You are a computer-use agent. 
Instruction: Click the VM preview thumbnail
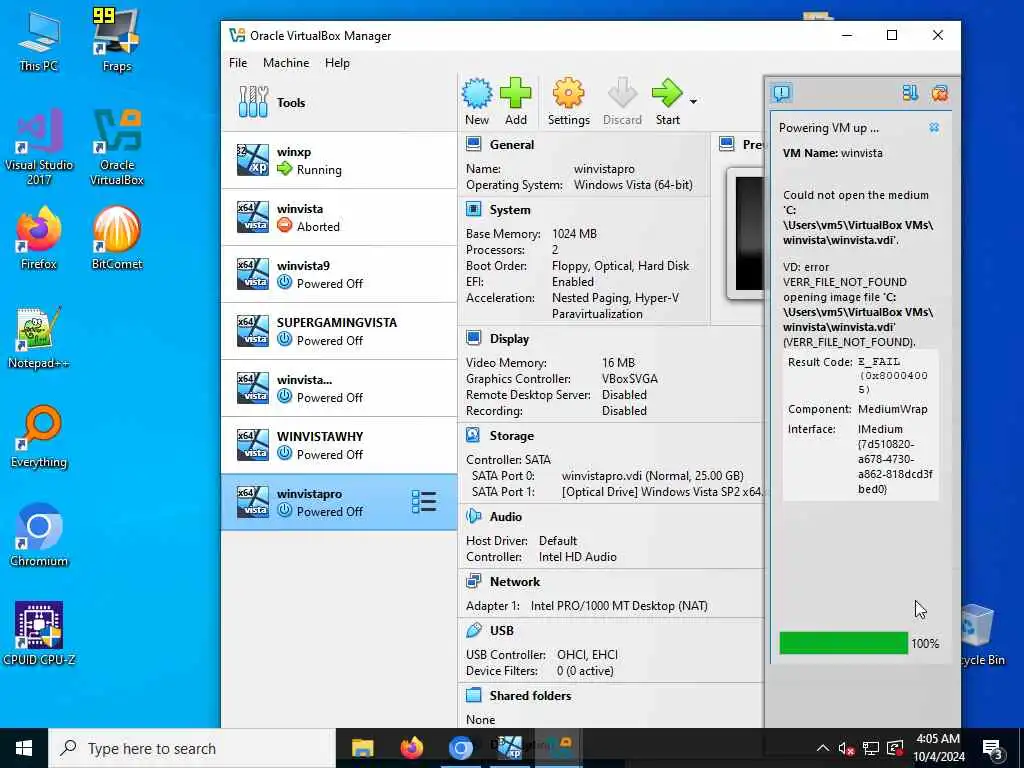coord(748,233)
